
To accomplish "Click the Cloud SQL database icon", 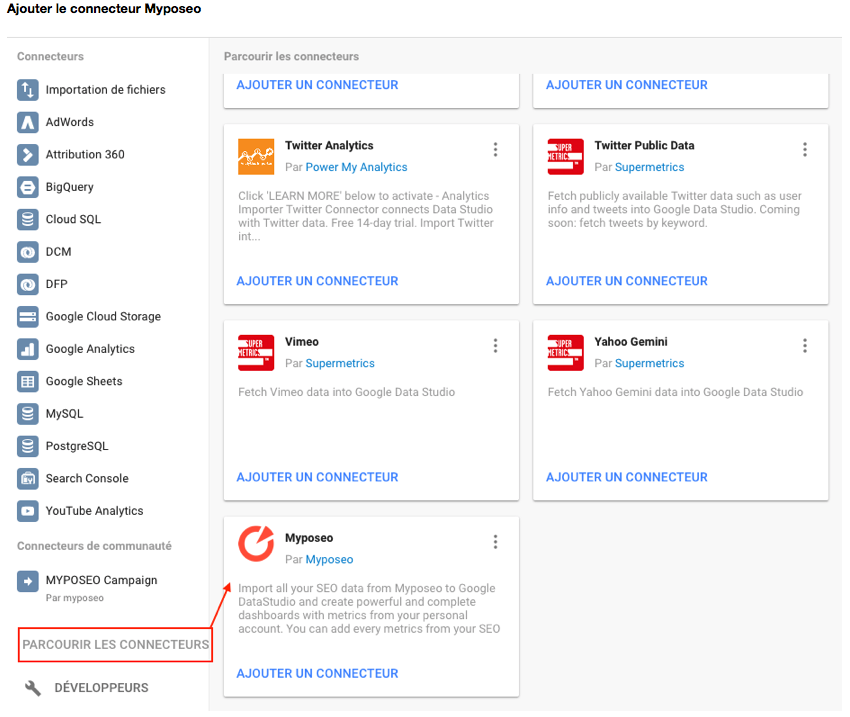I will (28, 219).
